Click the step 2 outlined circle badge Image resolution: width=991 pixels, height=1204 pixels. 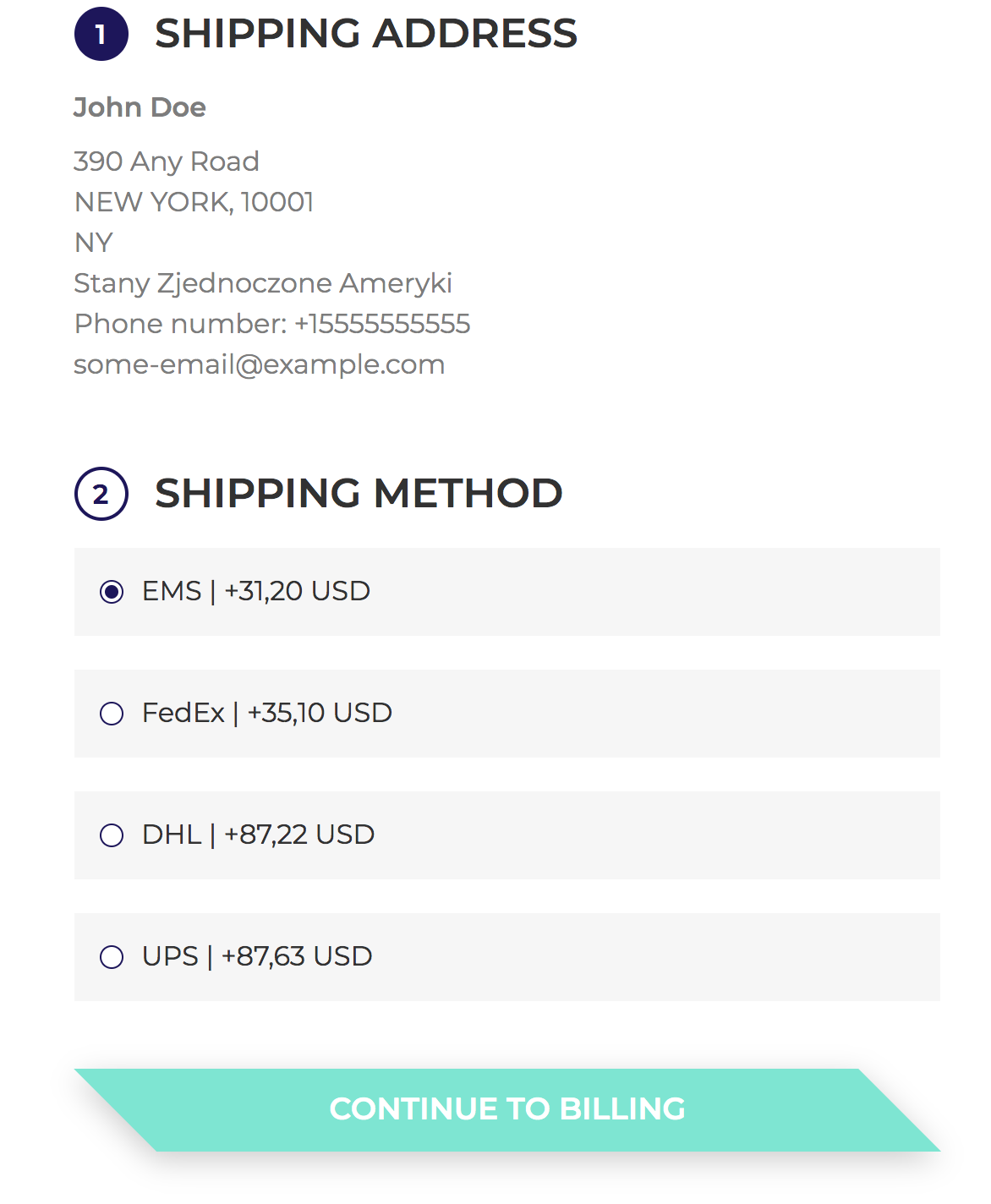point(101,494)
